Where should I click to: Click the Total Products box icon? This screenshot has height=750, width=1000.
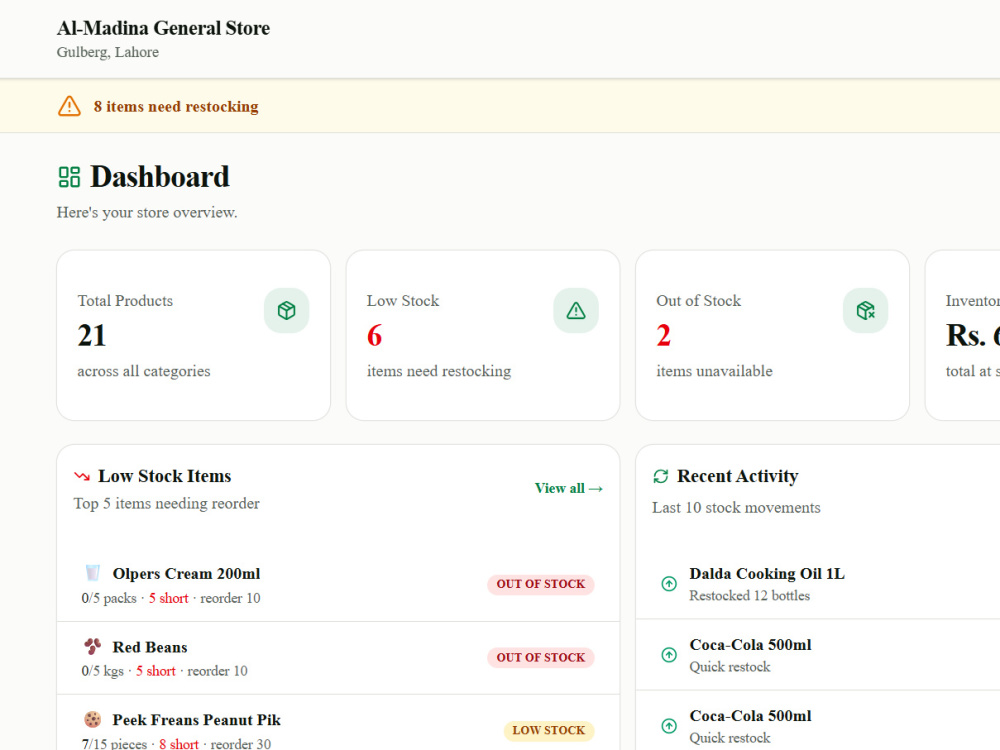(286, 311)
